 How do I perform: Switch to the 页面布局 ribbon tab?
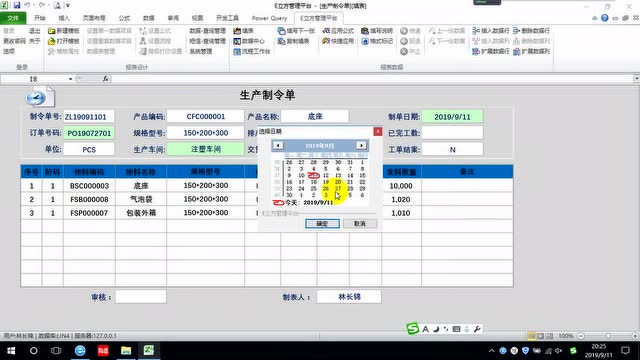[x=94, y=18]
